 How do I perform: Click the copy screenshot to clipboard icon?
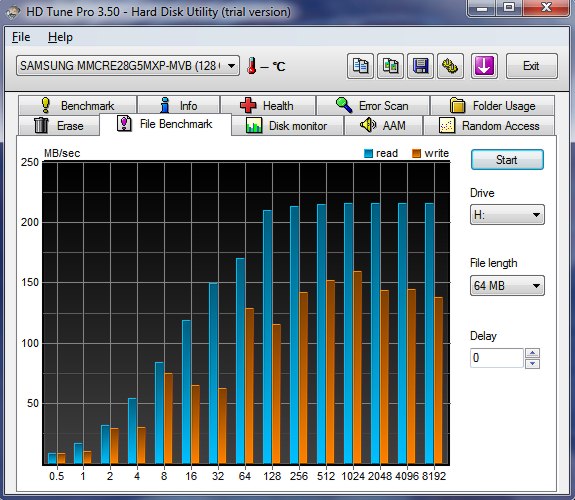[x=391, y=66]
